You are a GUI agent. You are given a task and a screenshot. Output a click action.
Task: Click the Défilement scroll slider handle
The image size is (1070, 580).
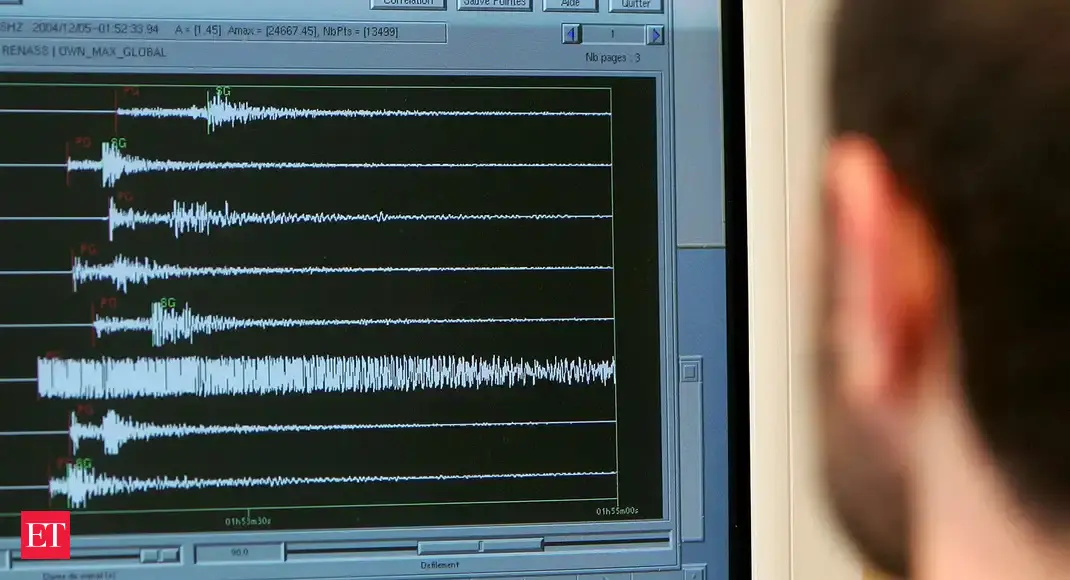pyautogui.click(x=480, y=547)
